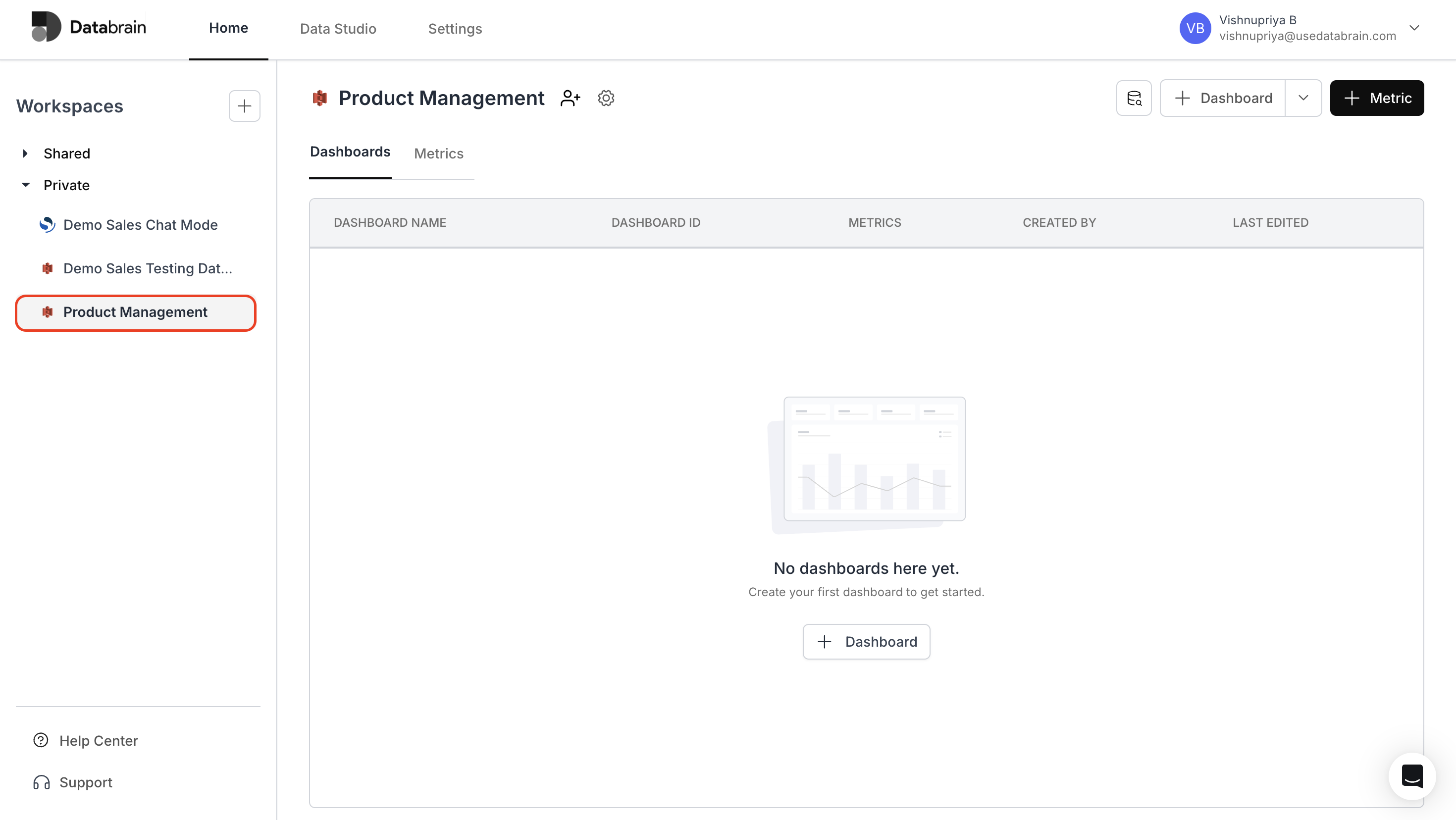Open the Settings navigation item
1456x820 pixels.
click(x=455, y=28)
